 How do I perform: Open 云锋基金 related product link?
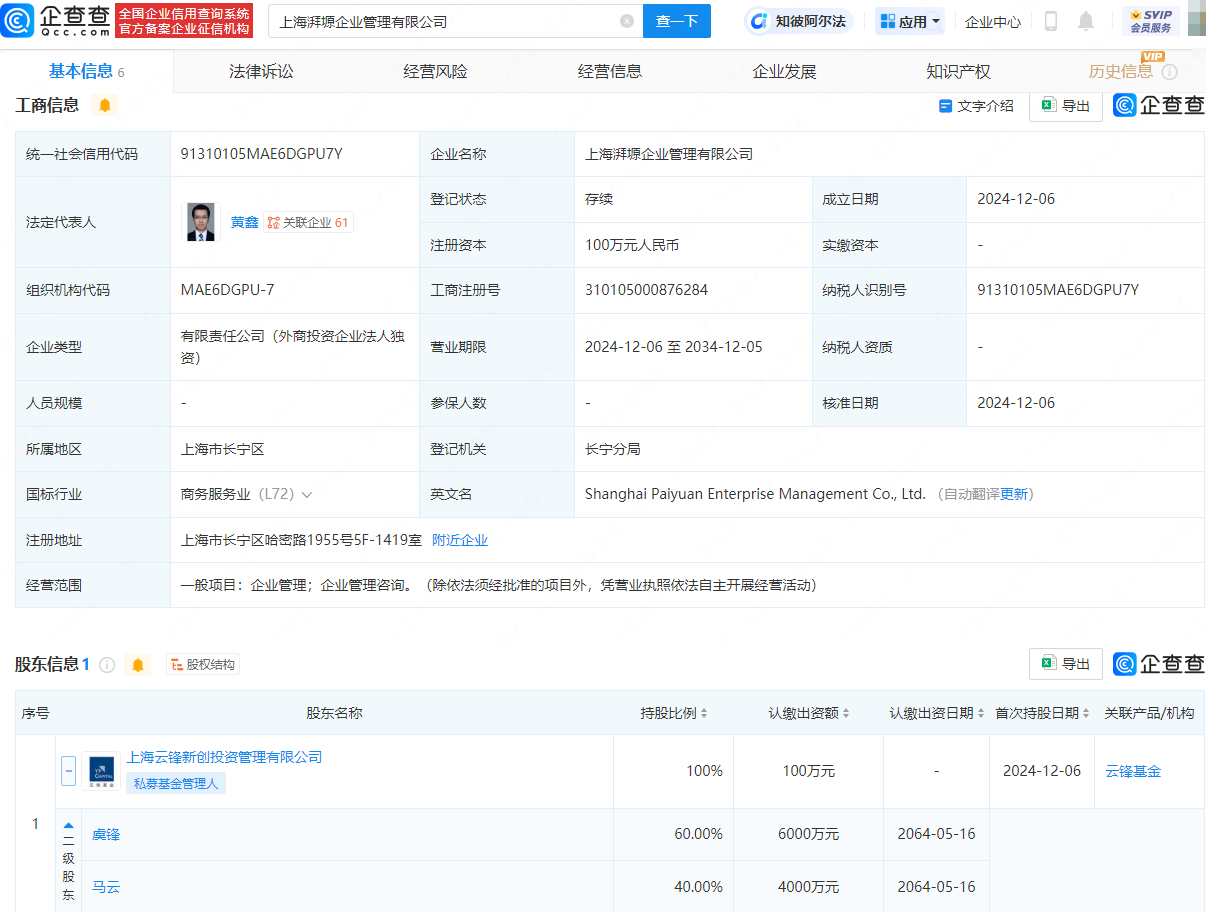pyautogui.click(x=1133, y=771)
